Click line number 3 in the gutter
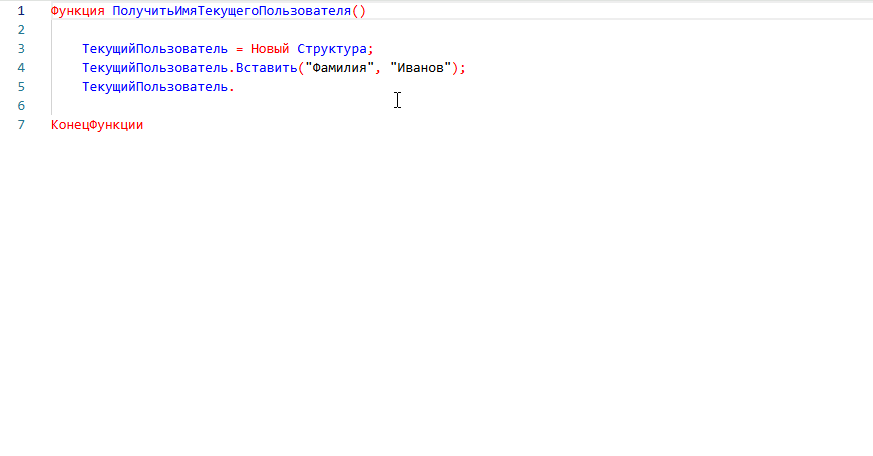 tap(21, 49)
